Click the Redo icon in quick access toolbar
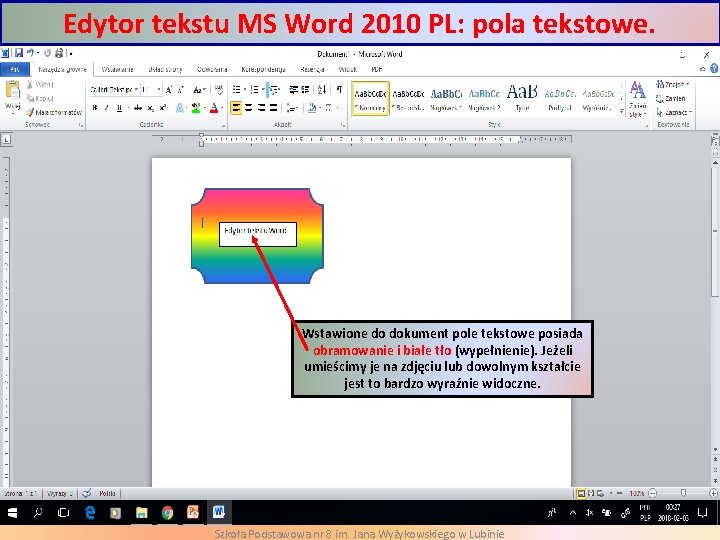The height and width of the screenshot is (540, 720). [47, 53]
